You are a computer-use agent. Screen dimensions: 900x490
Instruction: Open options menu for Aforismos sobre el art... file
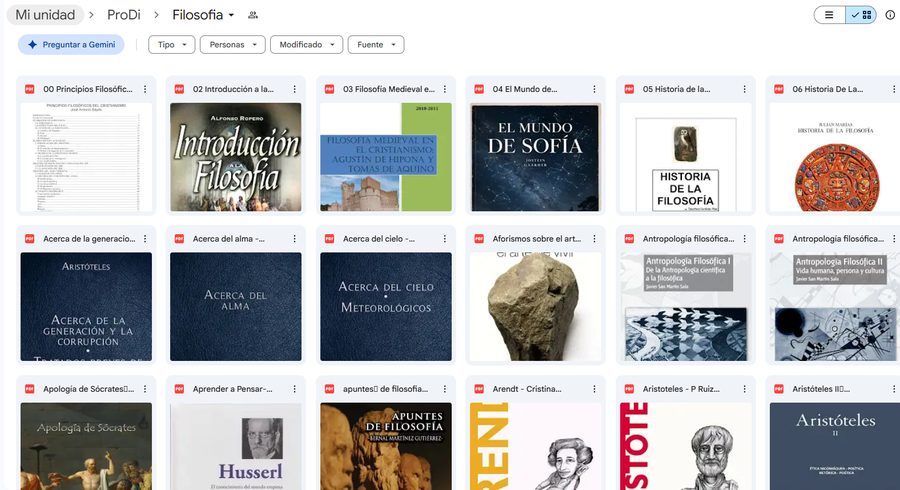click(595, 239)
